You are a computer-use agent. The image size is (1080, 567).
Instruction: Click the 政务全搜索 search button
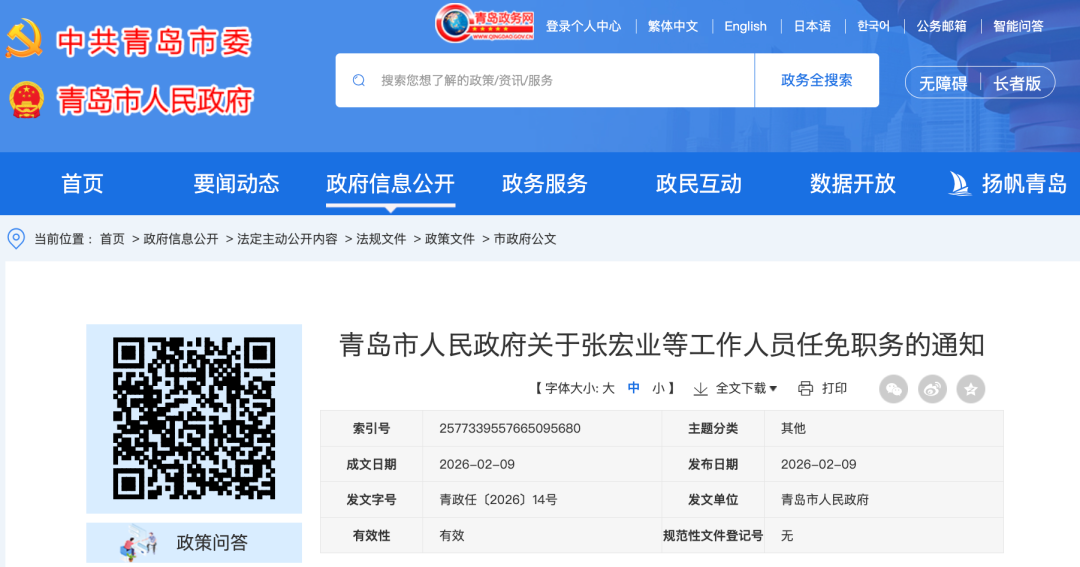pyautogui.click(x=817, y=80)
